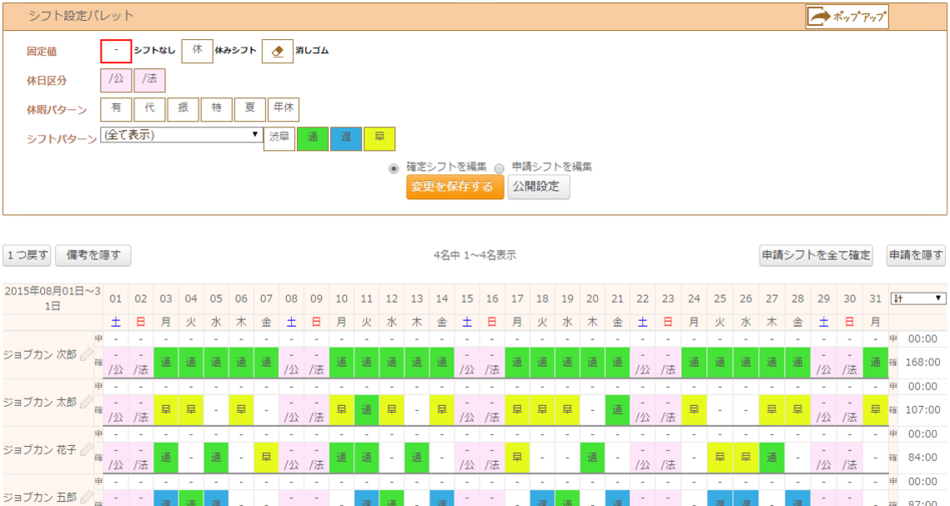Click 申請シフトを全て確定 button

[816, 255]
